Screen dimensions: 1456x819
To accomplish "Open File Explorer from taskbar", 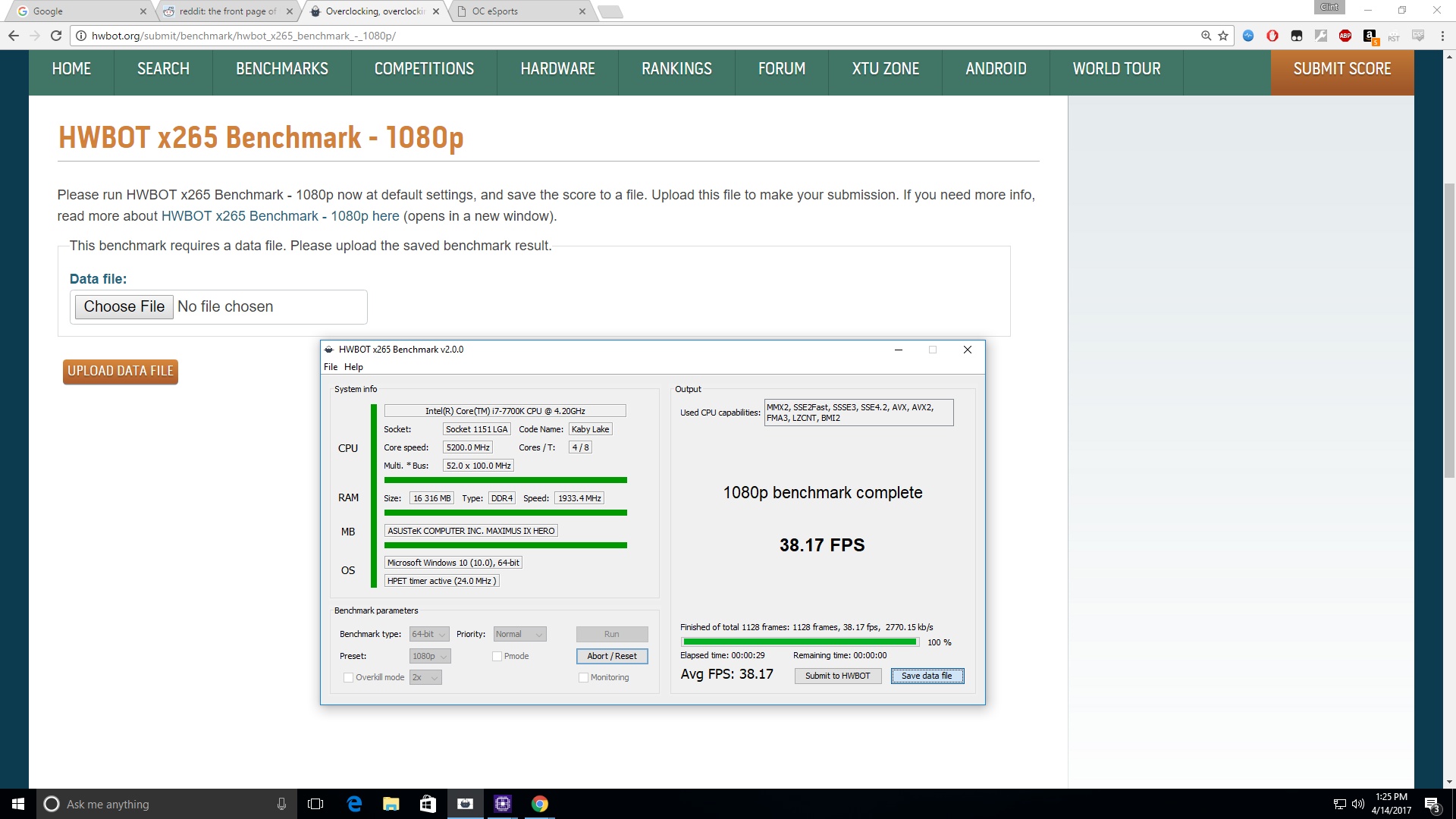I will [391, 804].
